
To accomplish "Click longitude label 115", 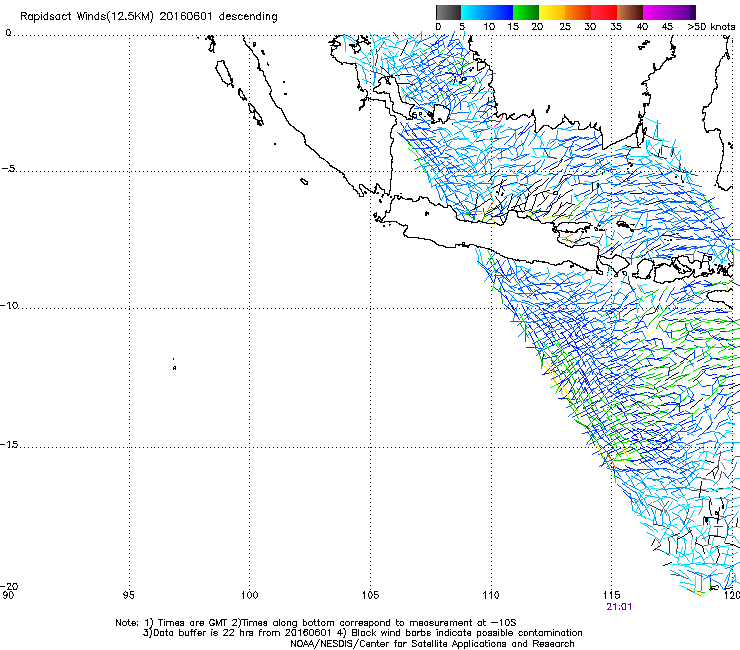I will pyautogui.click(x=612, y=595).
